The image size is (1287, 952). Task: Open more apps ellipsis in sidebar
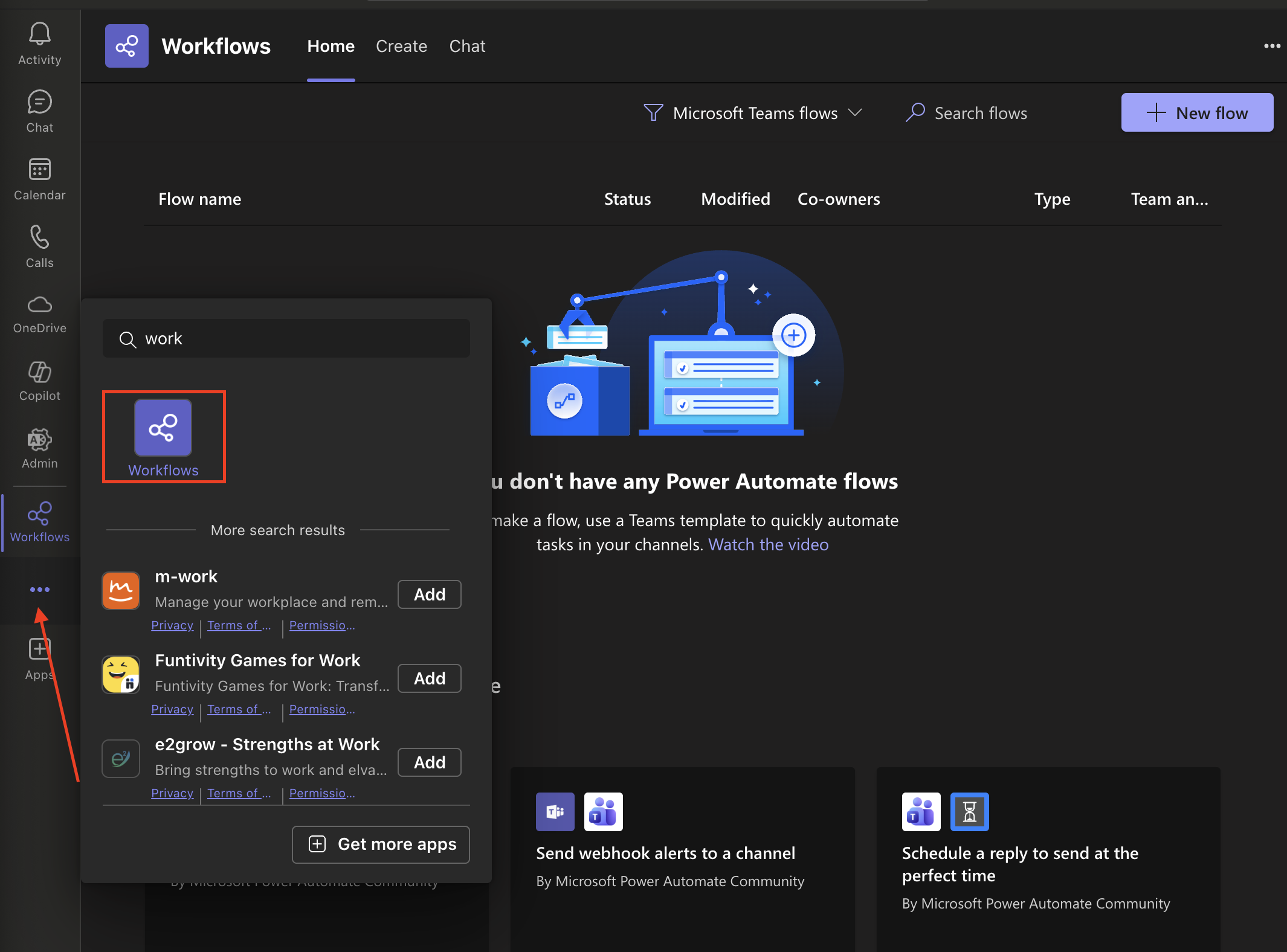click(39, 590)
